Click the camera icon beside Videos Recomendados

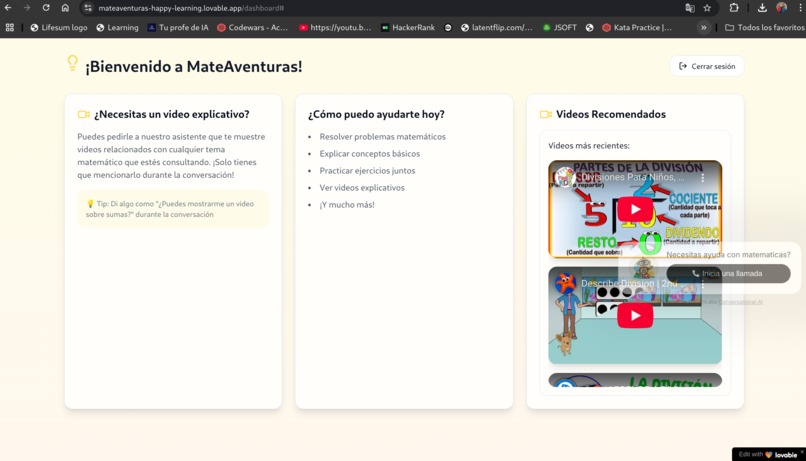[545, 114]
